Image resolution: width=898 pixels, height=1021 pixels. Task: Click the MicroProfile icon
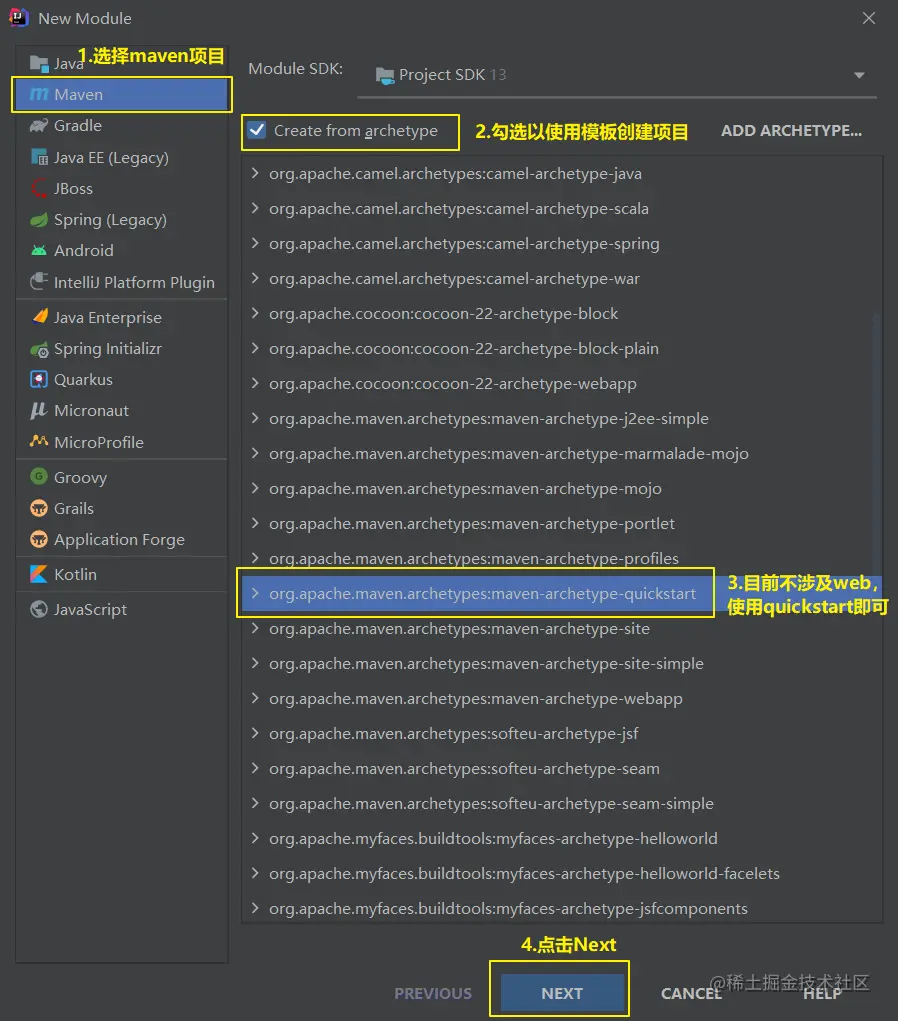(x=39, y=441)
